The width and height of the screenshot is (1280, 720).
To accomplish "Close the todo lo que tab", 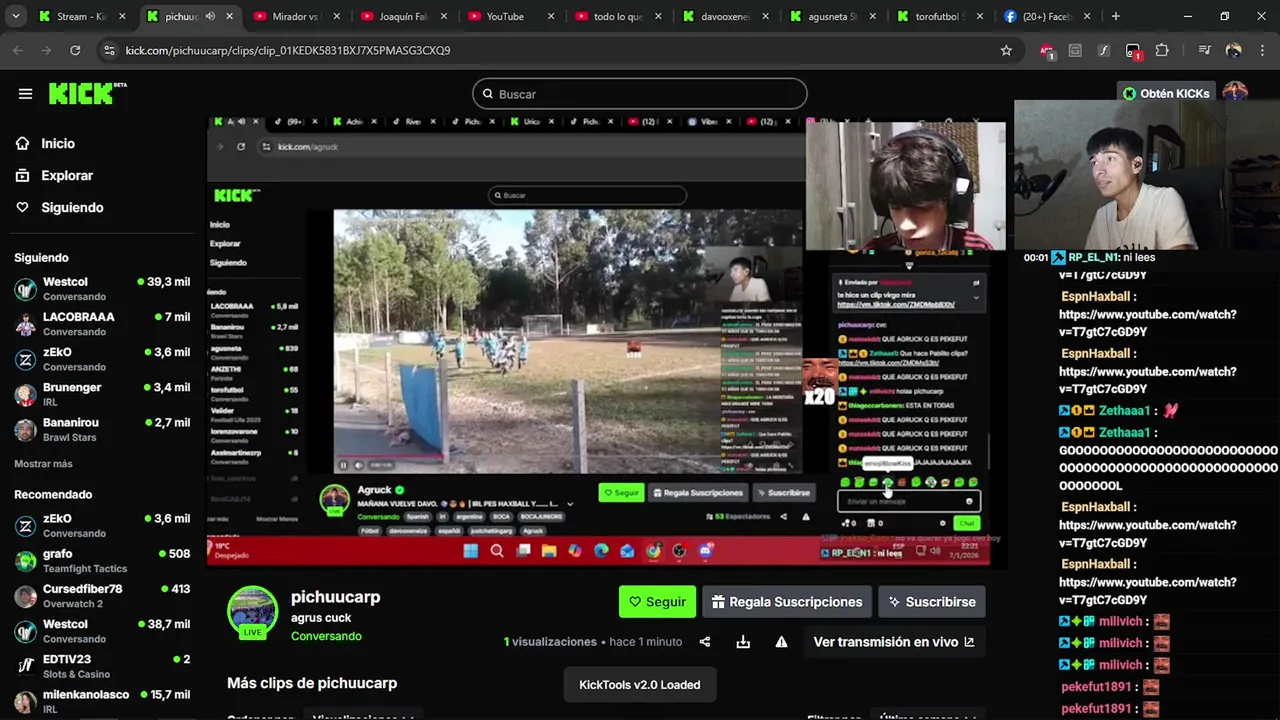I will [x=658, y=16].
